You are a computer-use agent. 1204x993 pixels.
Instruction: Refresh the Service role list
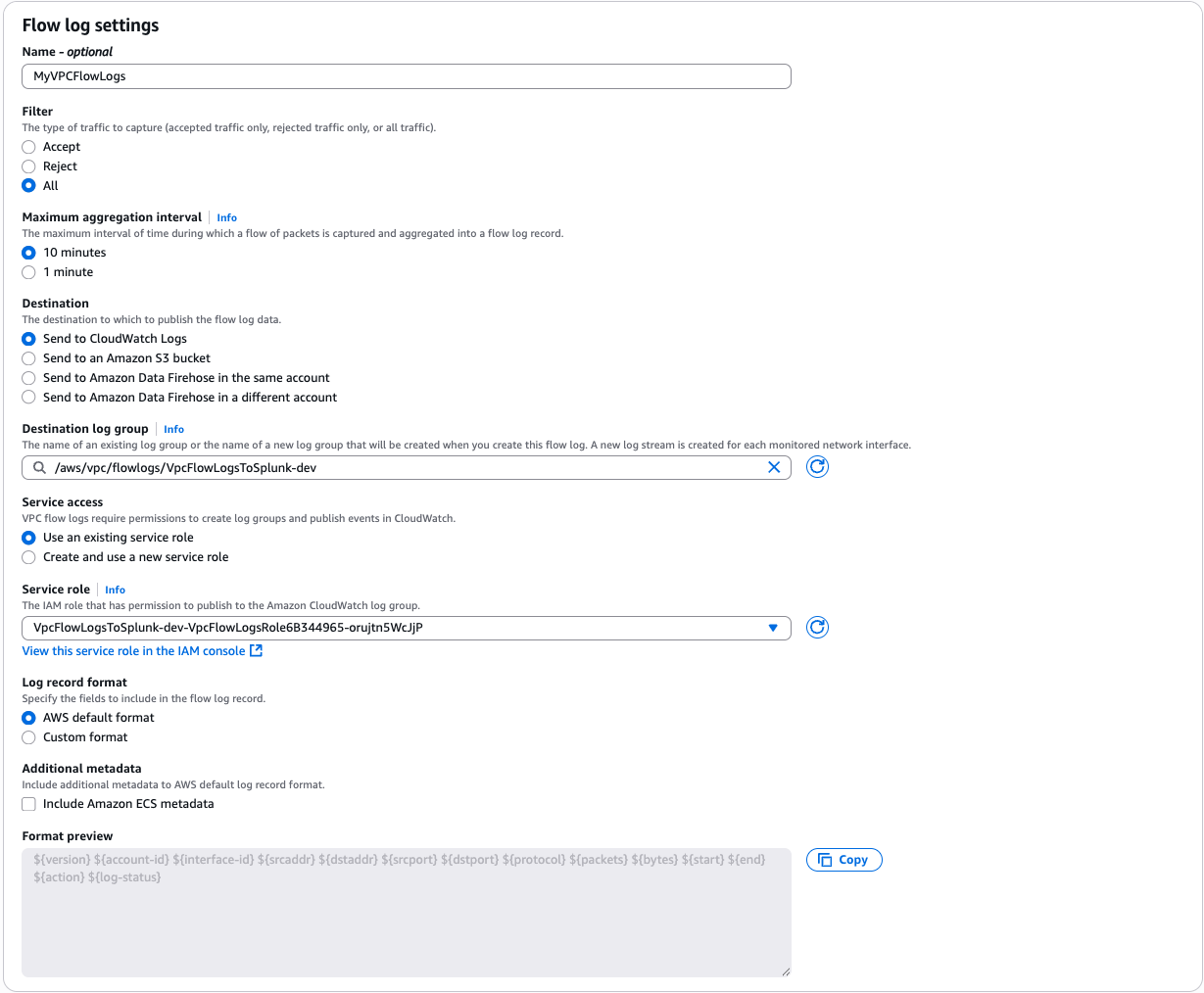coord(817,627)
